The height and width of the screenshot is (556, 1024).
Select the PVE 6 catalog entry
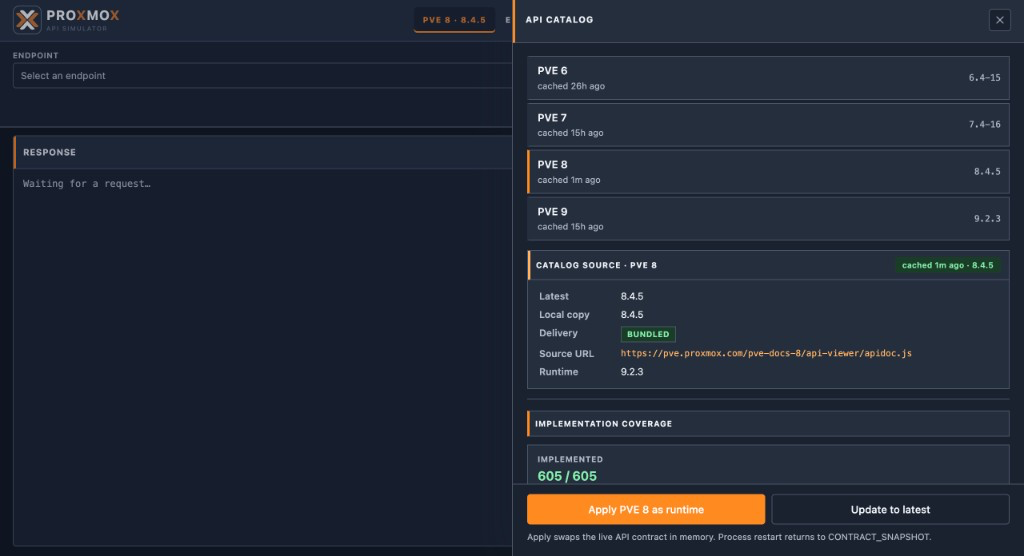coord(768,78)
